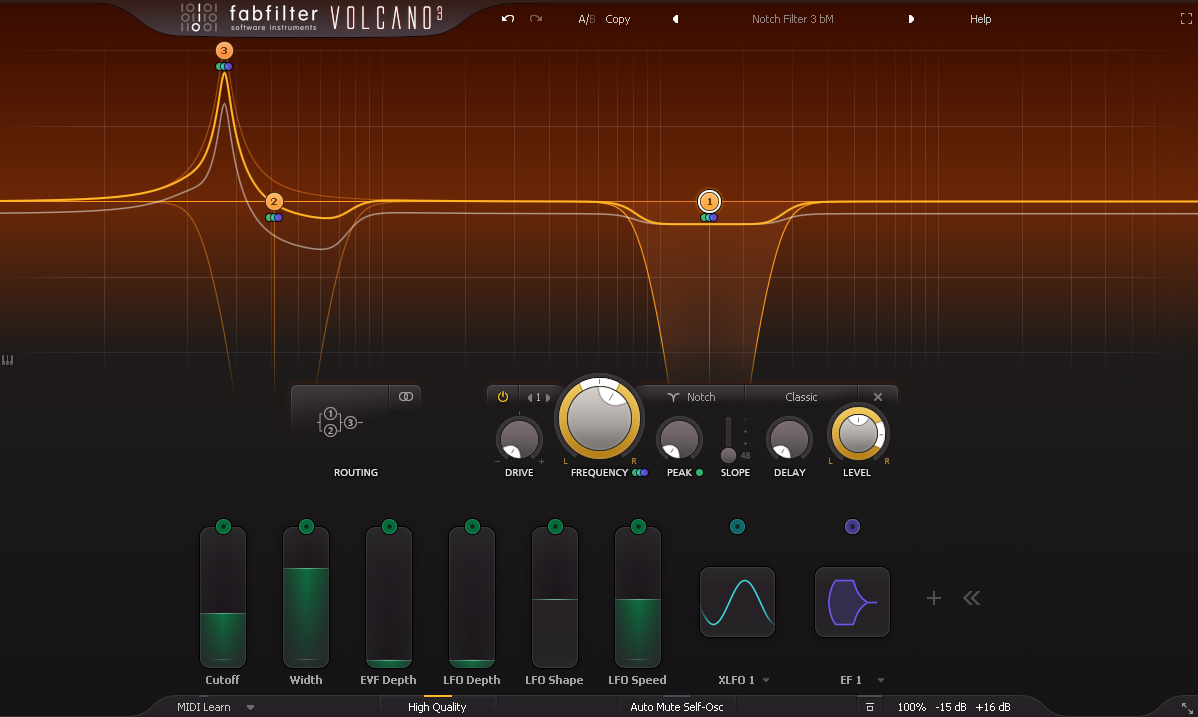Click the output options icon
The height and width of the screenshot is (717, 1198).
[x=869, y=707]
